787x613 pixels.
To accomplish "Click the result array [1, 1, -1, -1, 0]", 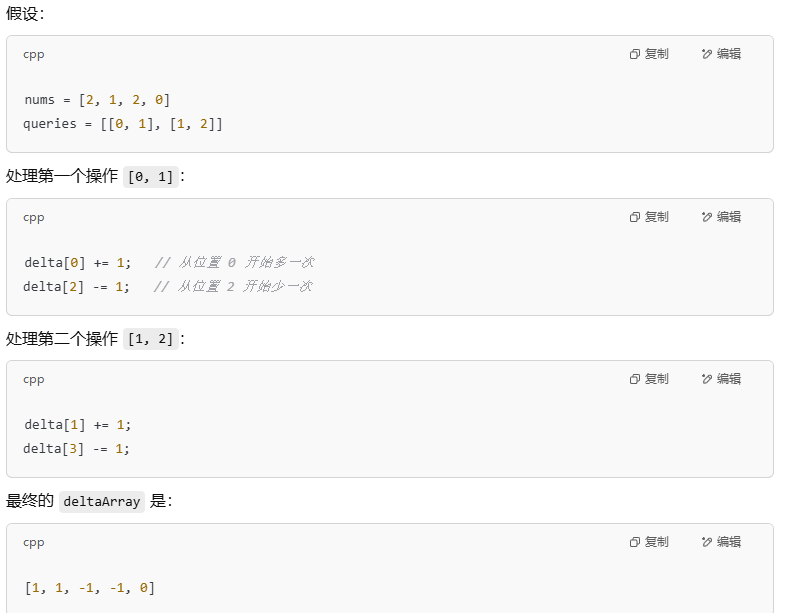I will point(90,588).
